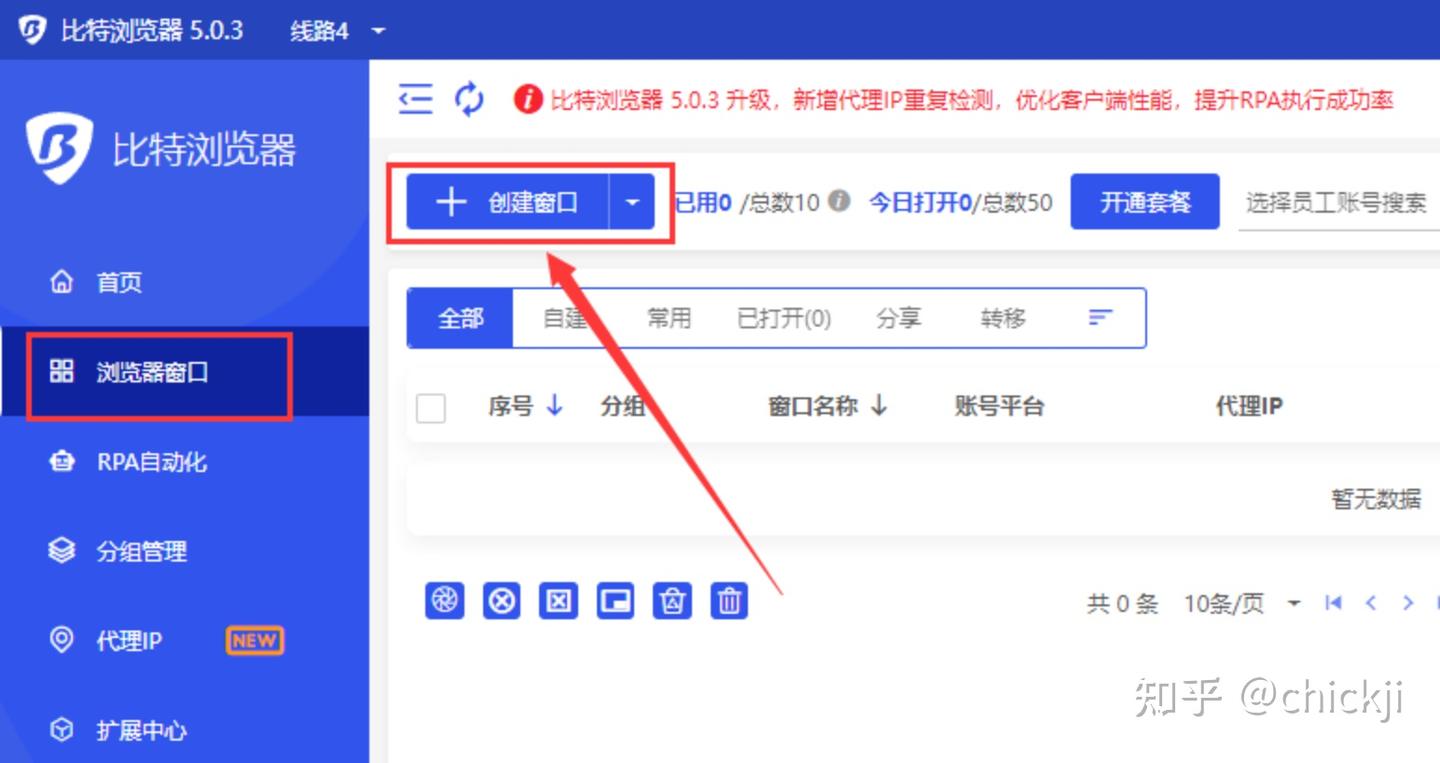Expand the dropdown arrow beside 创建窗口
This screenshot has height=763, width=1440.
point(633,201)
